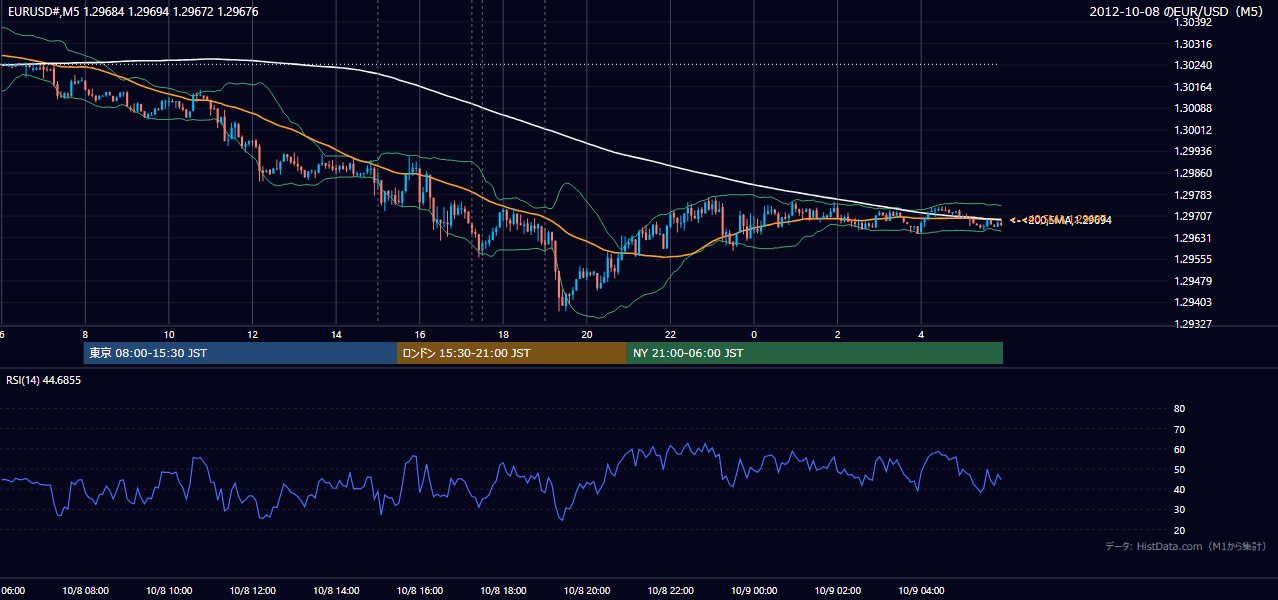Click price axis label 1.29860
The width and height of the screenshot is (1278, 600).
point(1194,173)
